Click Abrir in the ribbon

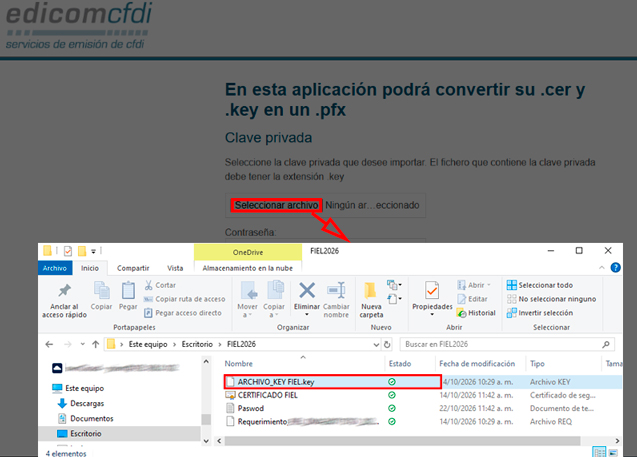(474, 285)
